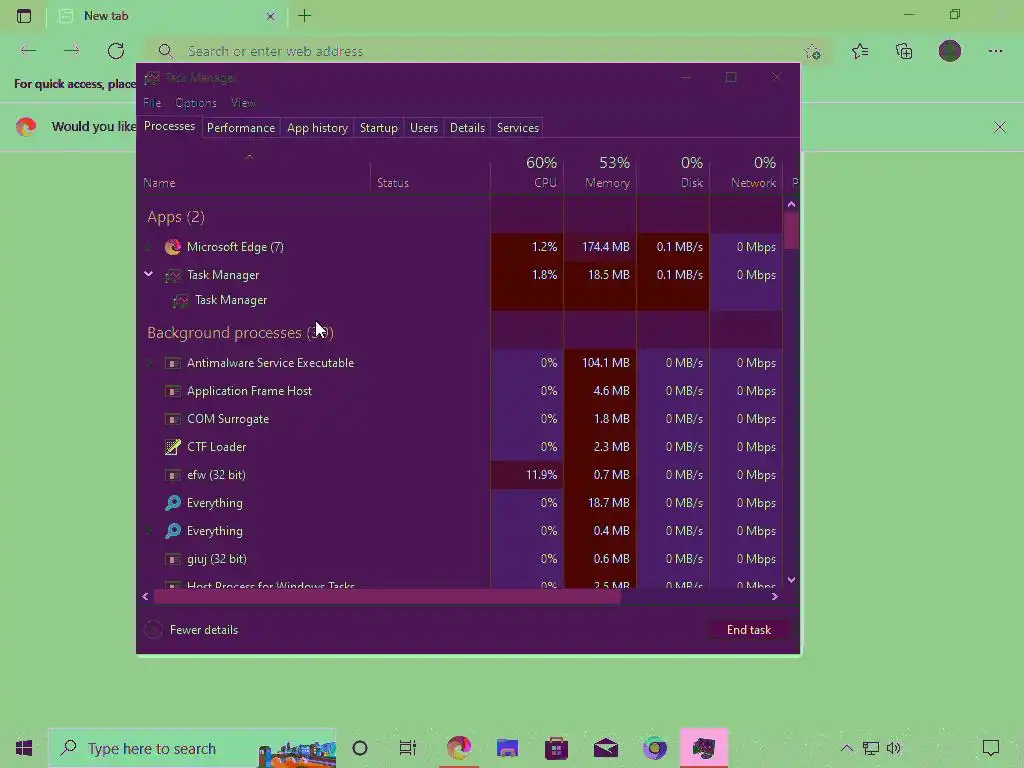Click the COM Surrogate process icon

coord(172,419)
